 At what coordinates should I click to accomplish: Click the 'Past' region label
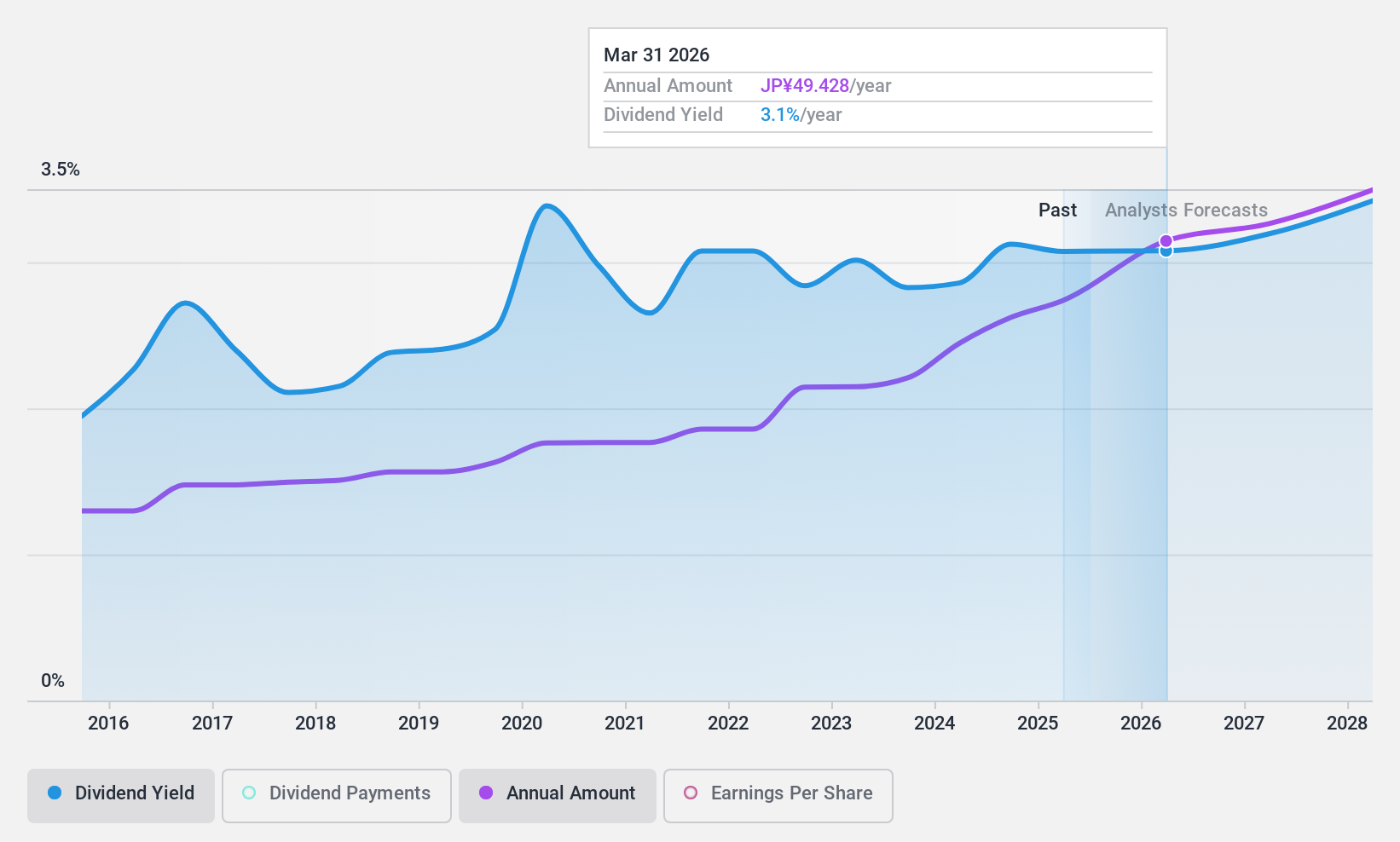[1057, 210]
